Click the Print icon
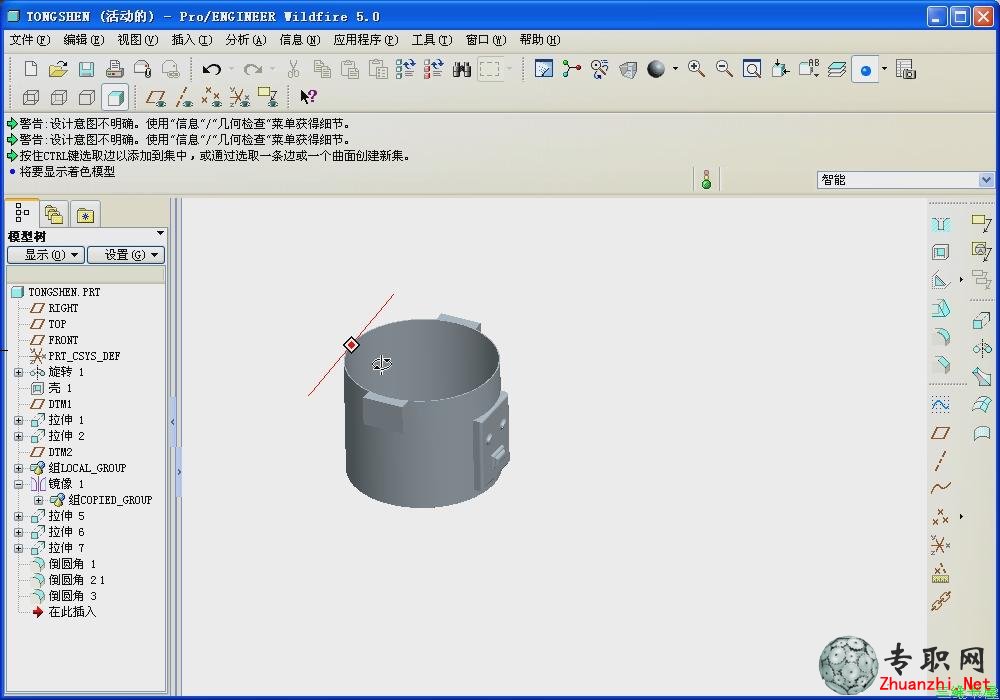Viewport: 1000px width, 700px height. [114, 69]
